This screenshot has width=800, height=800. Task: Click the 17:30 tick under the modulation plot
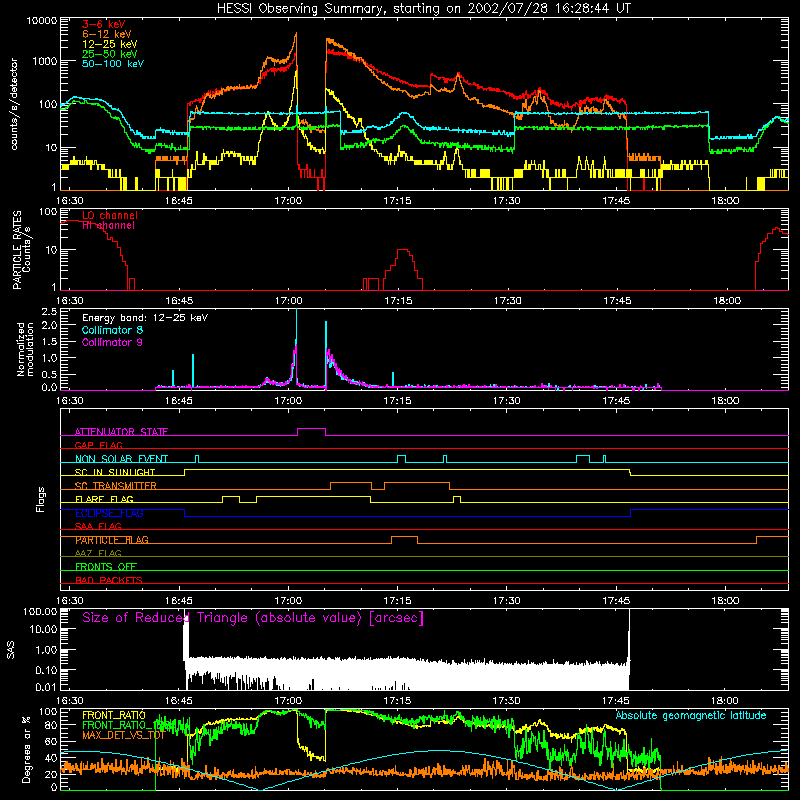(x=507, y=401)
